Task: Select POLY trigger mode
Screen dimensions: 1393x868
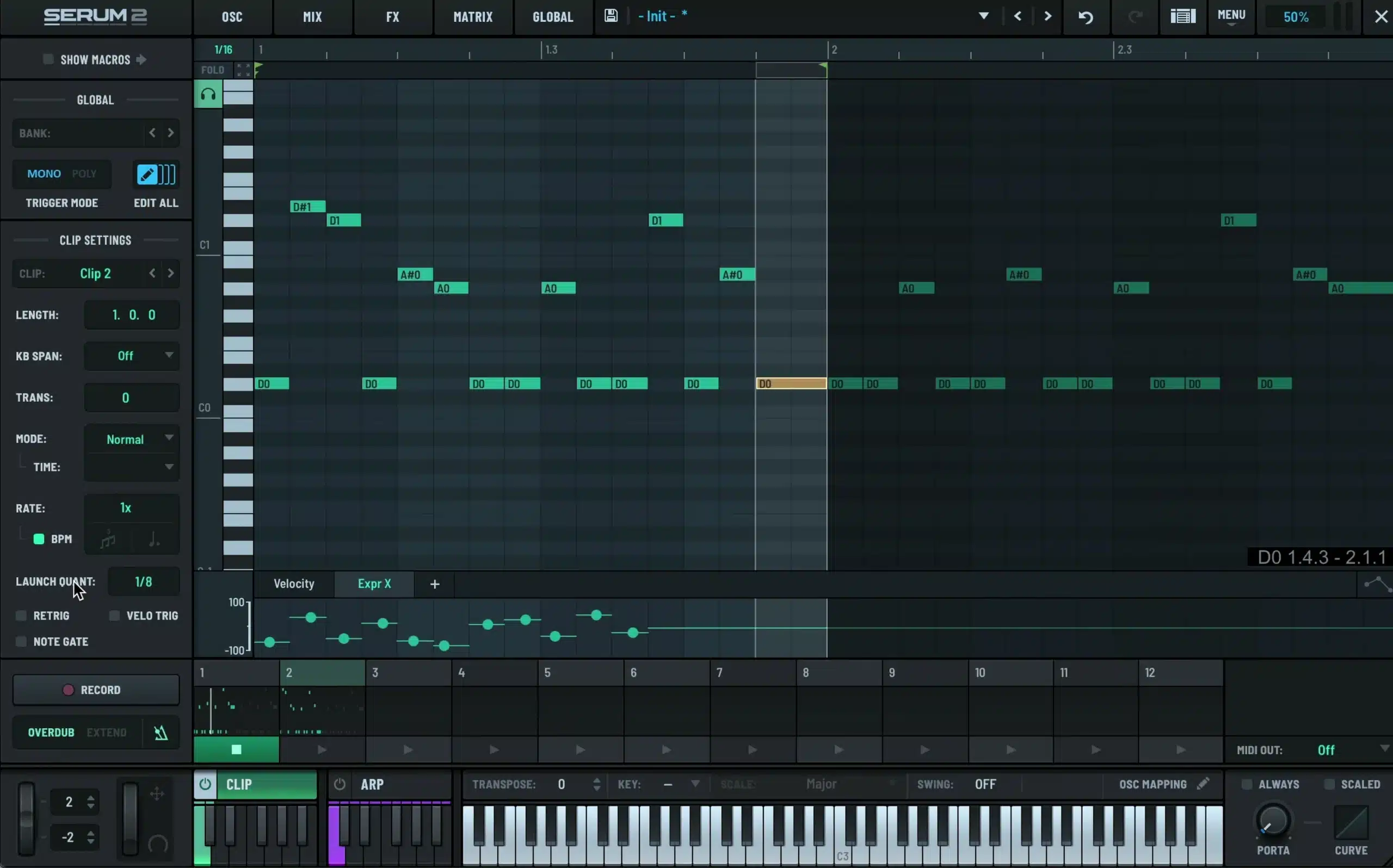Action: pos(84,173)
